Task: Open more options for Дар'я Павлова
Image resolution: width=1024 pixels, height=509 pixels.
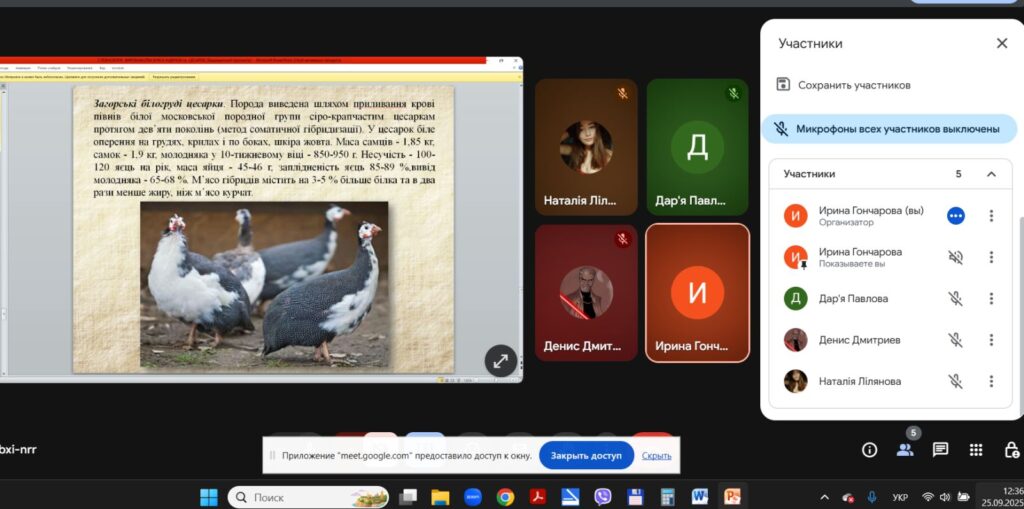Action: (x=991, y=298)
